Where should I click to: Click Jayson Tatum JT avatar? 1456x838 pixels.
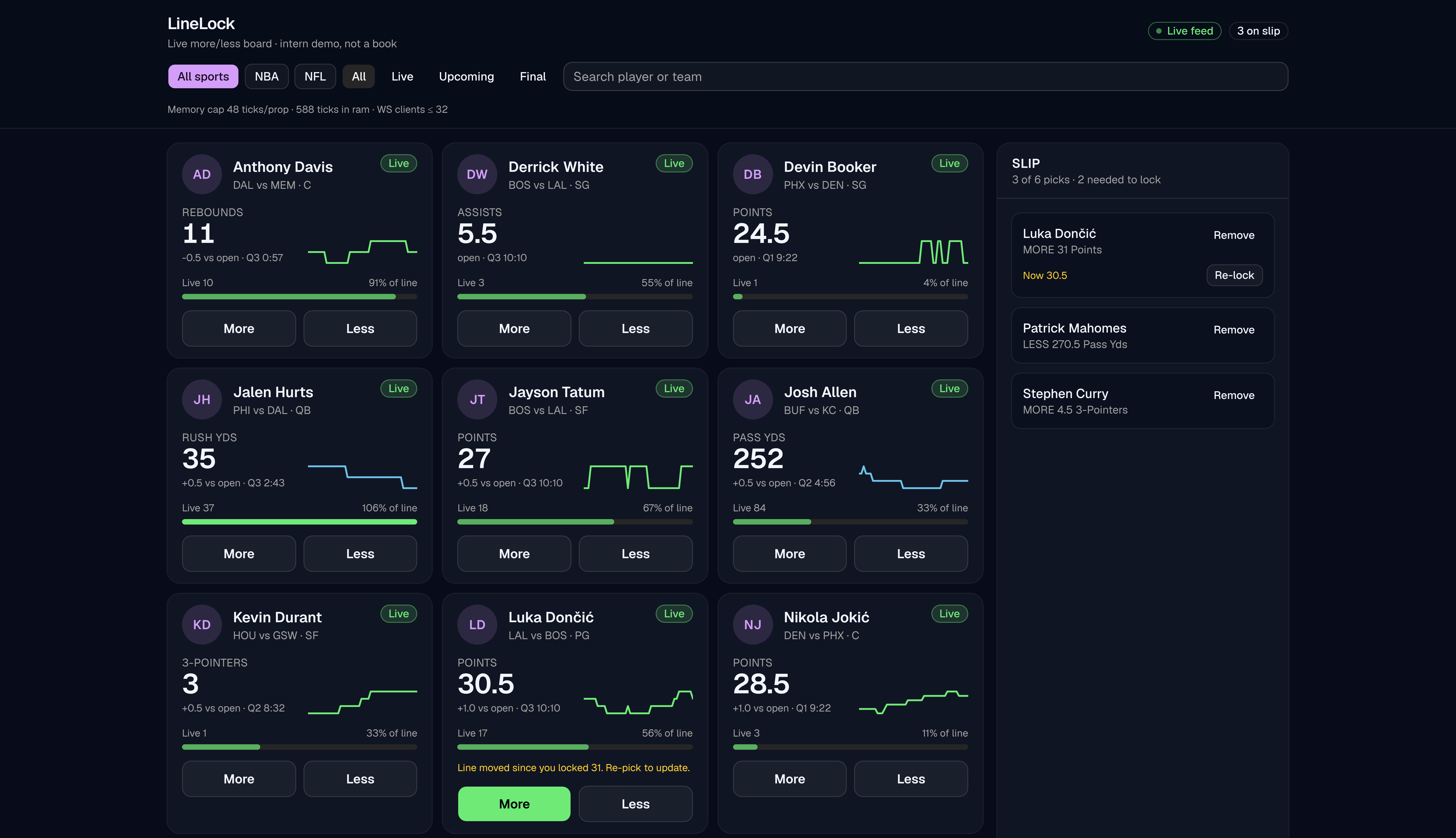pyautogui.click(x=477, y=399)
